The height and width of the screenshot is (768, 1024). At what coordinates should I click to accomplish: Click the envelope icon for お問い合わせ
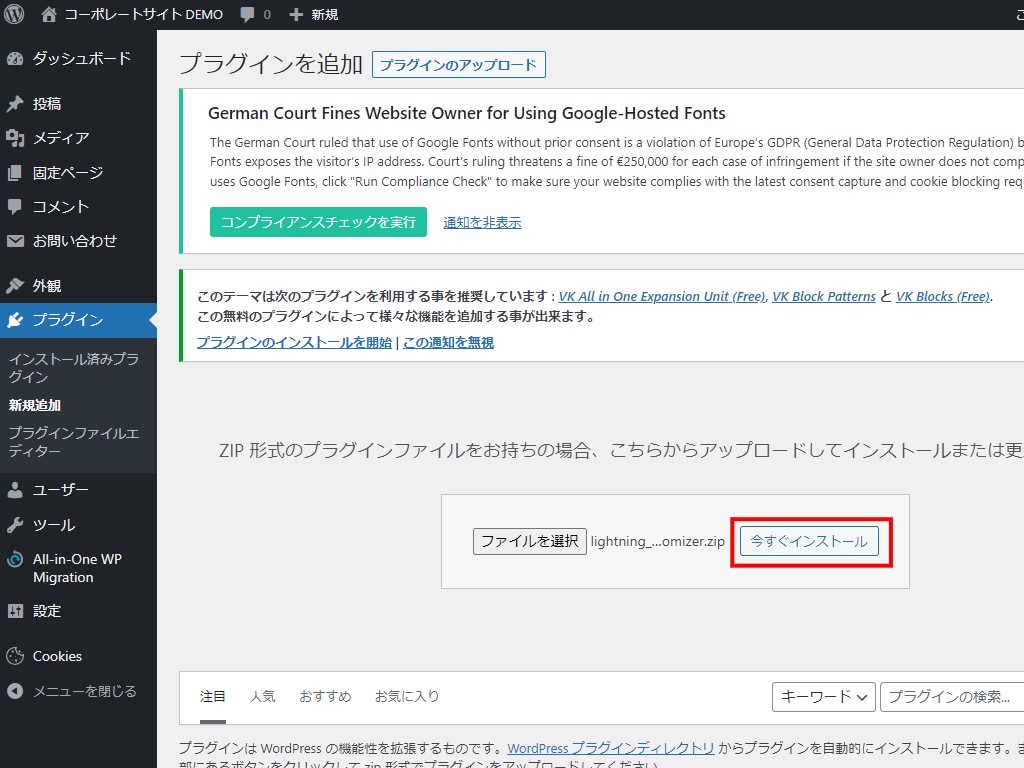15,241
